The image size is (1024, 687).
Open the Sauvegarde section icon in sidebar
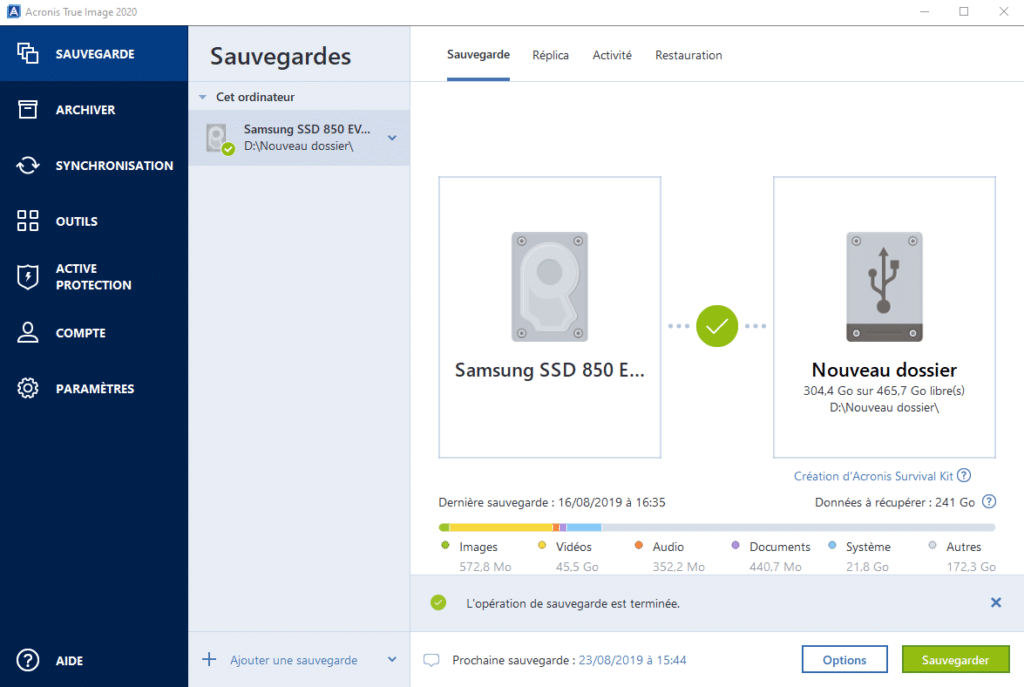[x=27, y=54]
